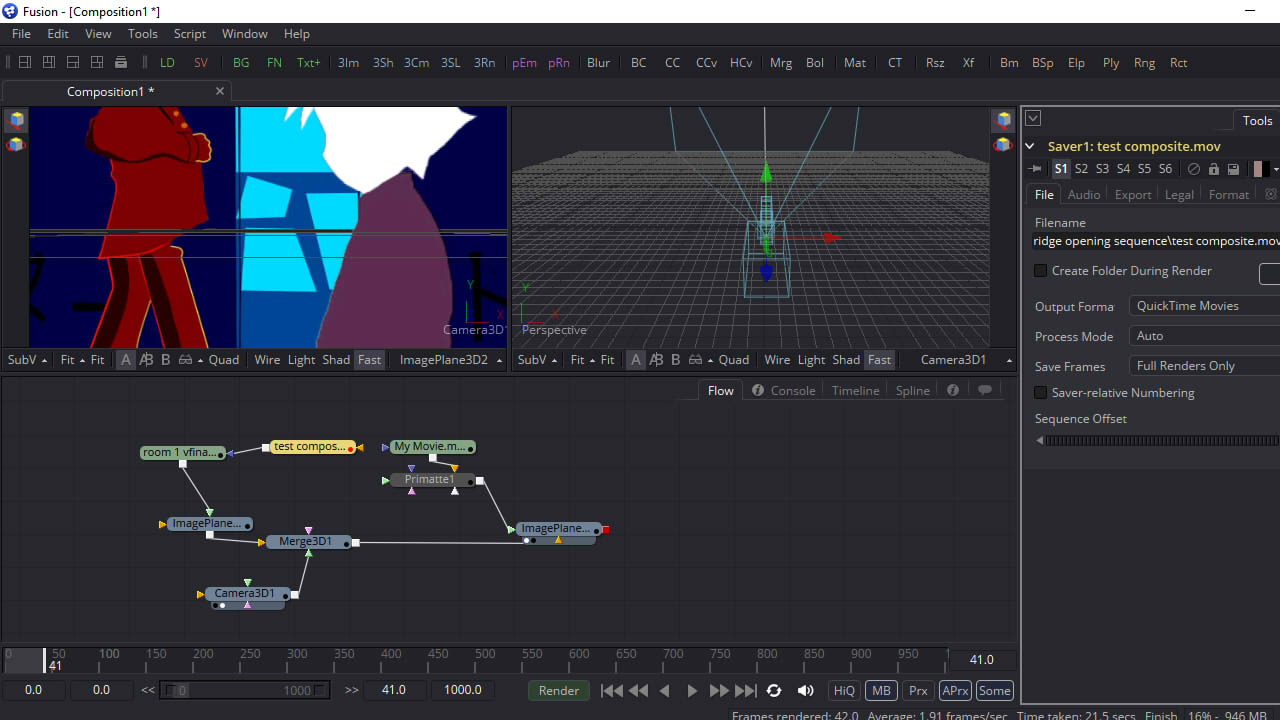Toggle Prx proxy mode

coord(918,690)
